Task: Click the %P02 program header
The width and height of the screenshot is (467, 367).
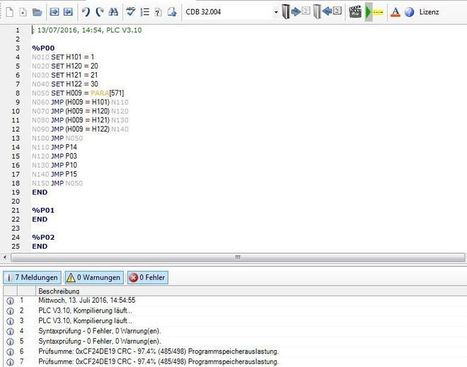Action: [43, 237]
